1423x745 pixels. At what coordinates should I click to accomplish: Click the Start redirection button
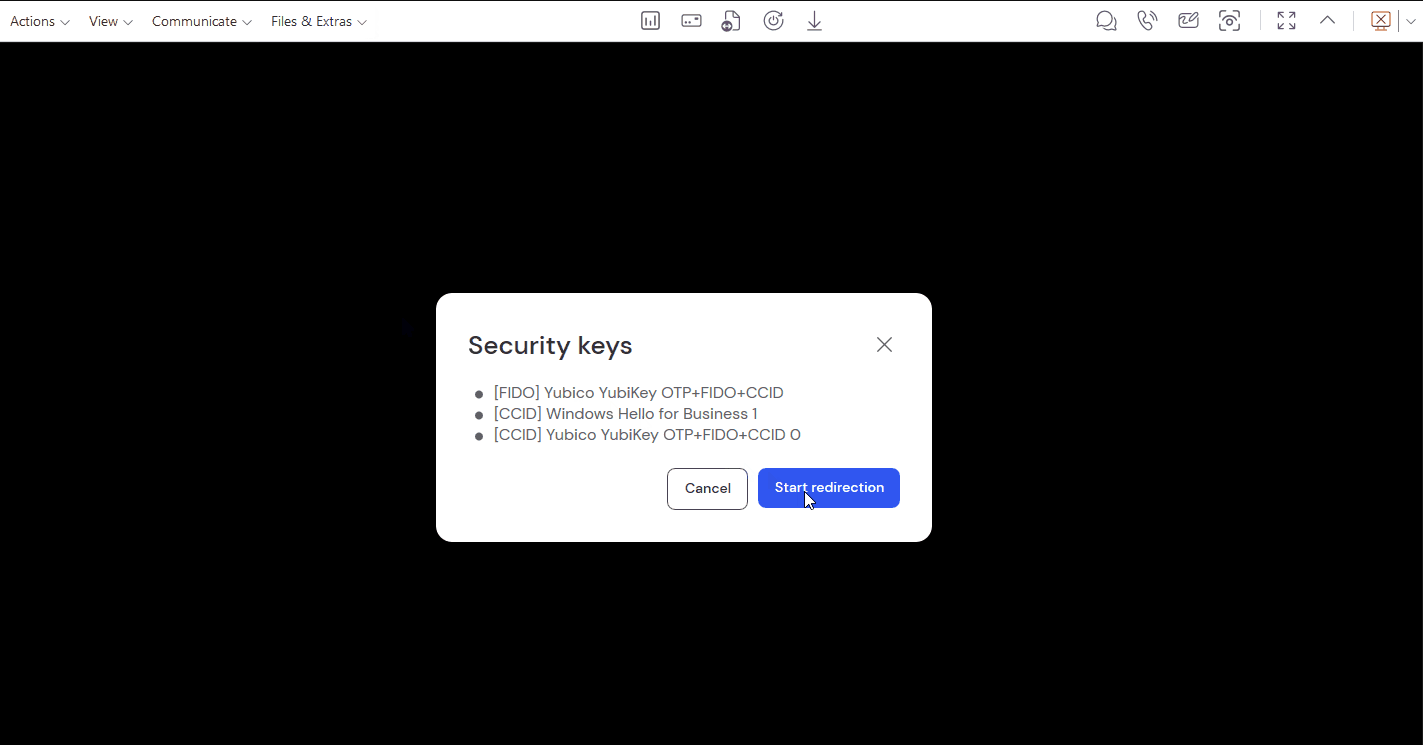[x=829, y=488]
